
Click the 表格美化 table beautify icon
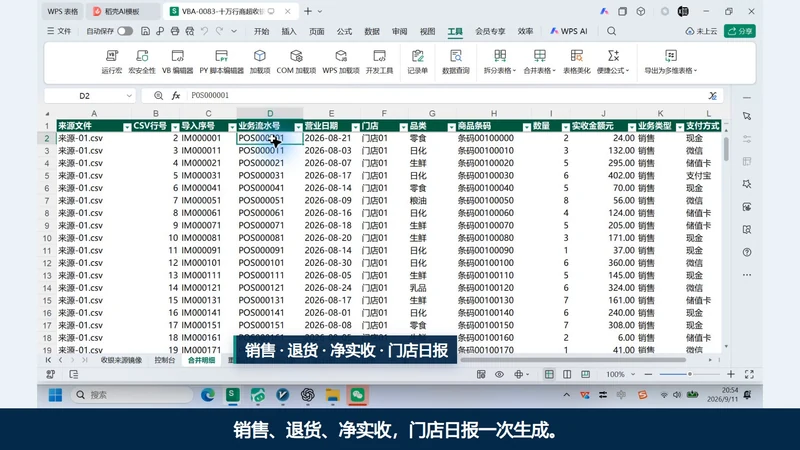point(577,56)
